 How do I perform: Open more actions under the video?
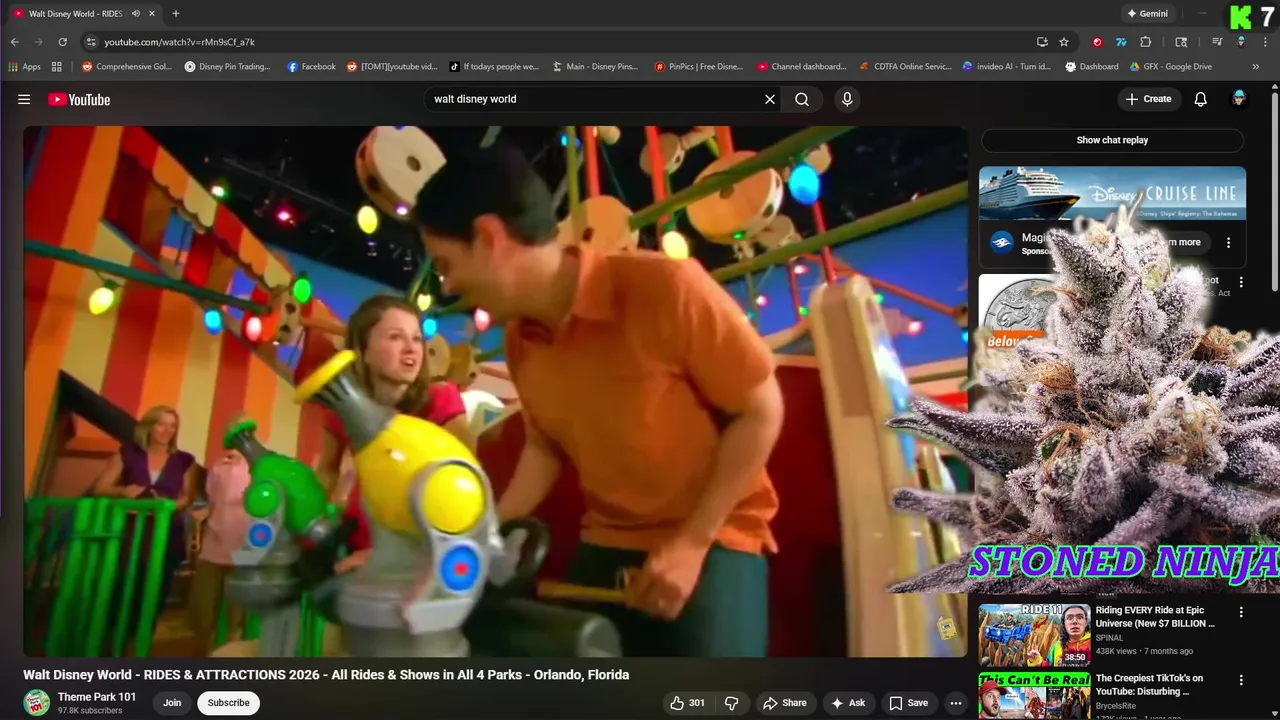pyautogui.click(x=955, y=703)
